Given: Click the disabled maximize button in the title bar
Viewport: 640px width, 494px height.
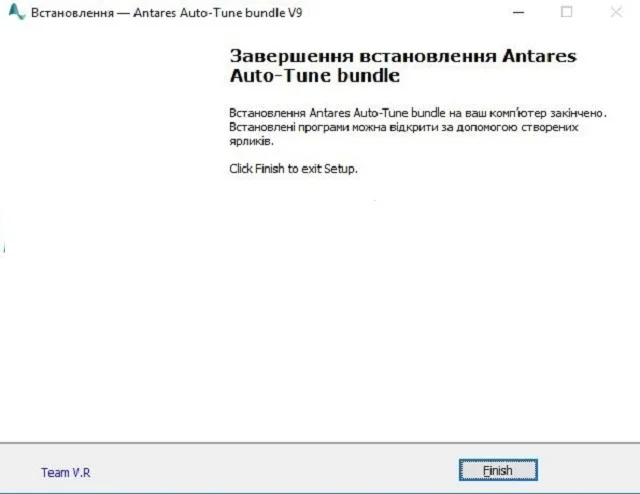Looking at the screenshot, I should 567,12.
